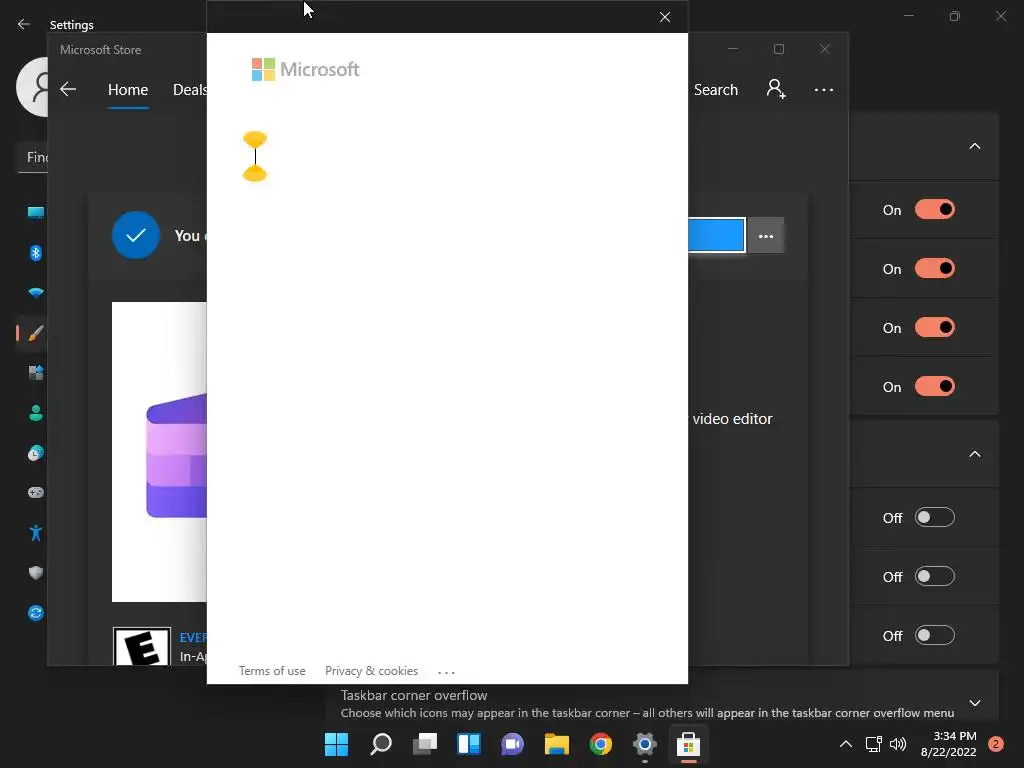This screenshot has height=768, width=1024.
Task: Turn off the fourth On toggle
Action: (935, 387)
